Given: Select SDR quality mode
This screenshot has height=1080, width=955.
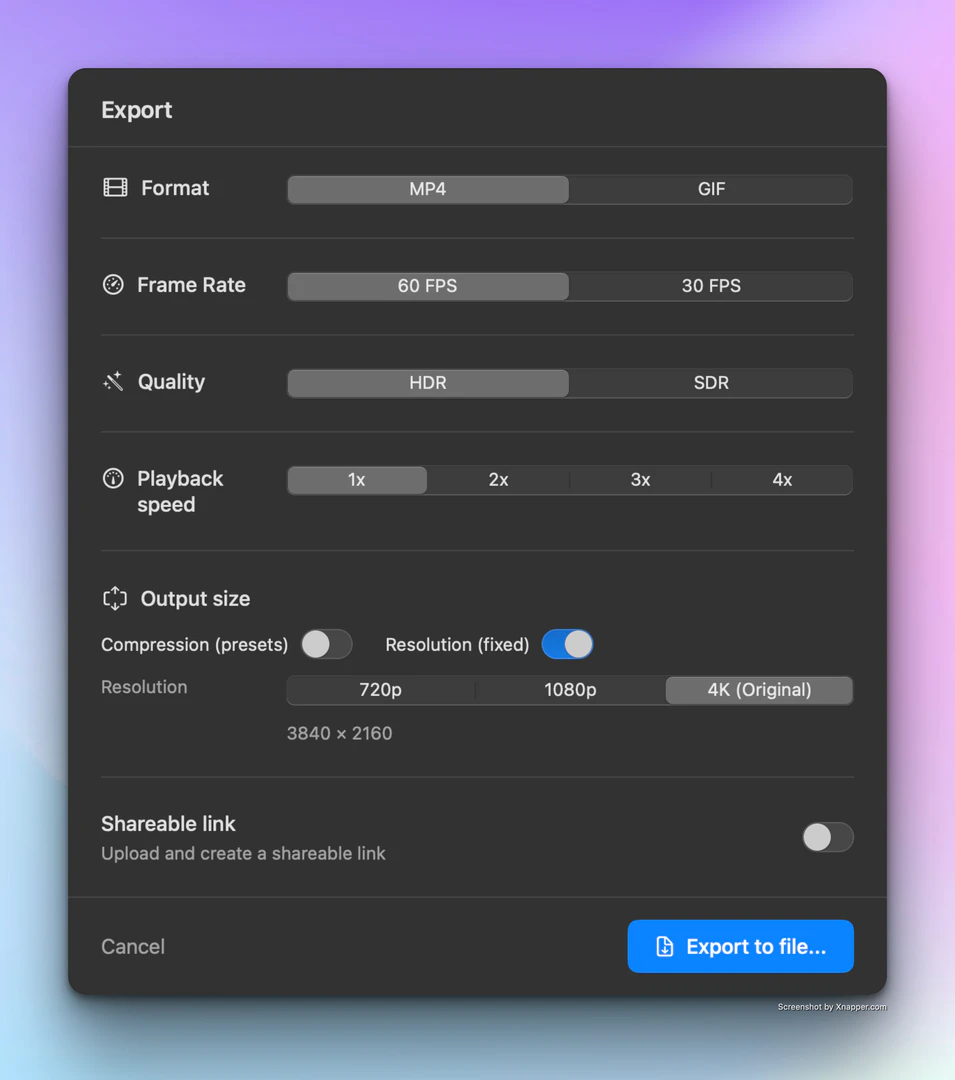Looking at the screenshot, I should pos(710,383).
